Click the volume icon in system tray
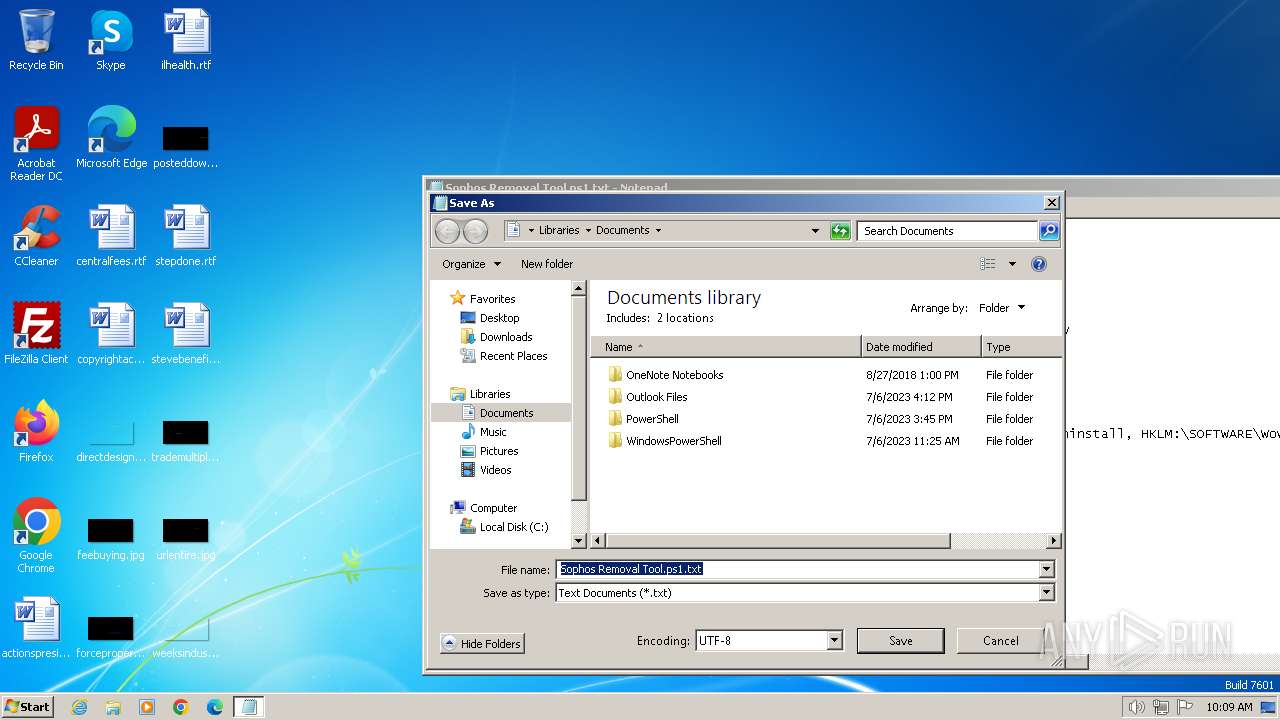Viewport: 1280px width, 720px height. coord(1135,707)
